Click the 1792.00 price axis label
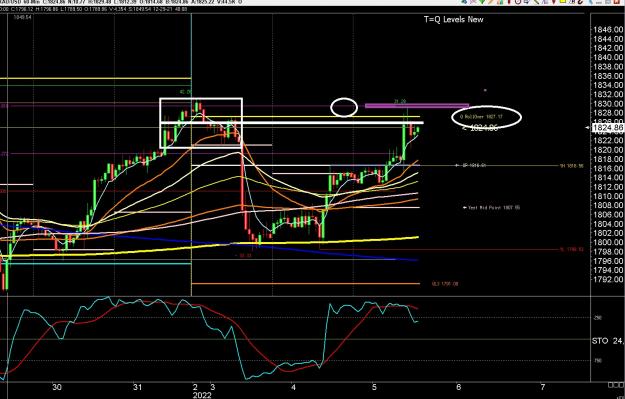Viewport: 625px width, 399px height. pos(608,279)
